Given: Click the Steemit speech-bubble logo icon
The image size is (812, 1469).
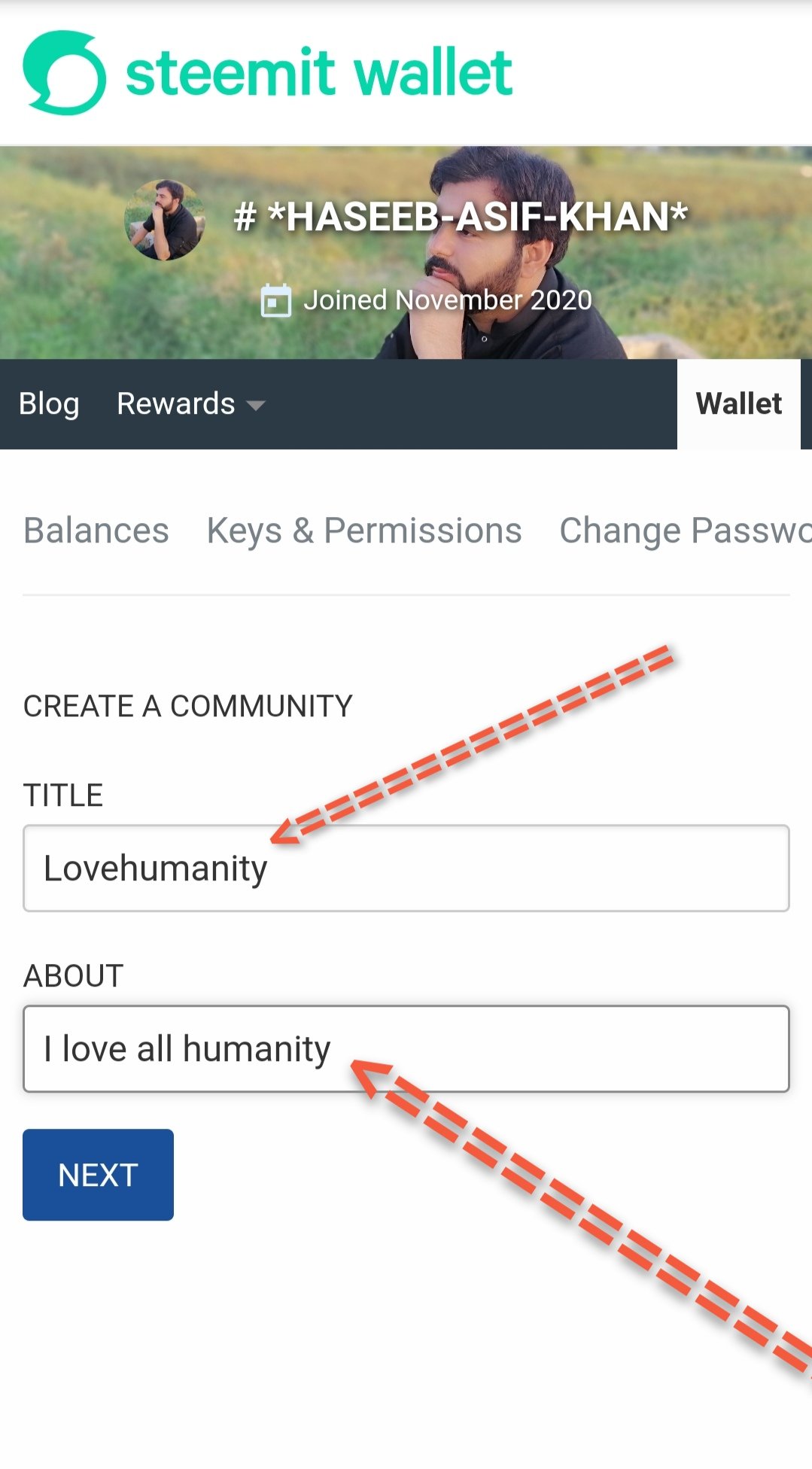Looking at the screenshot, I should tap(64, 73).
